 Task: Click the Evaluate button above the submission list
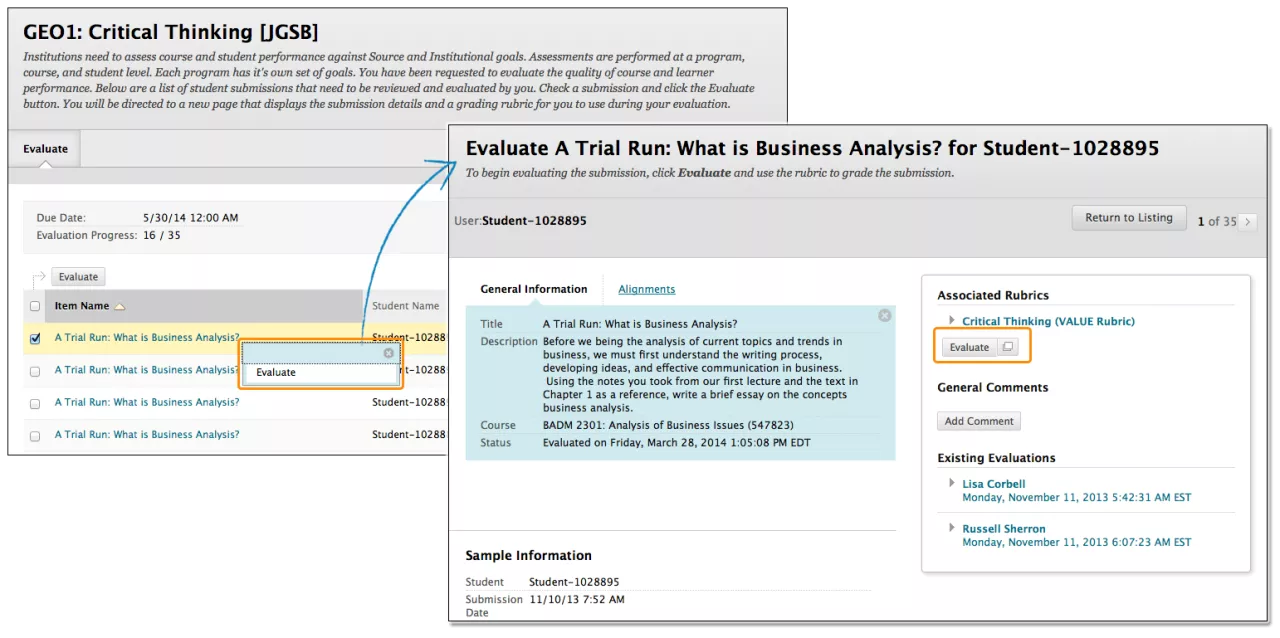pyautogui.click(x=77, y=276)
